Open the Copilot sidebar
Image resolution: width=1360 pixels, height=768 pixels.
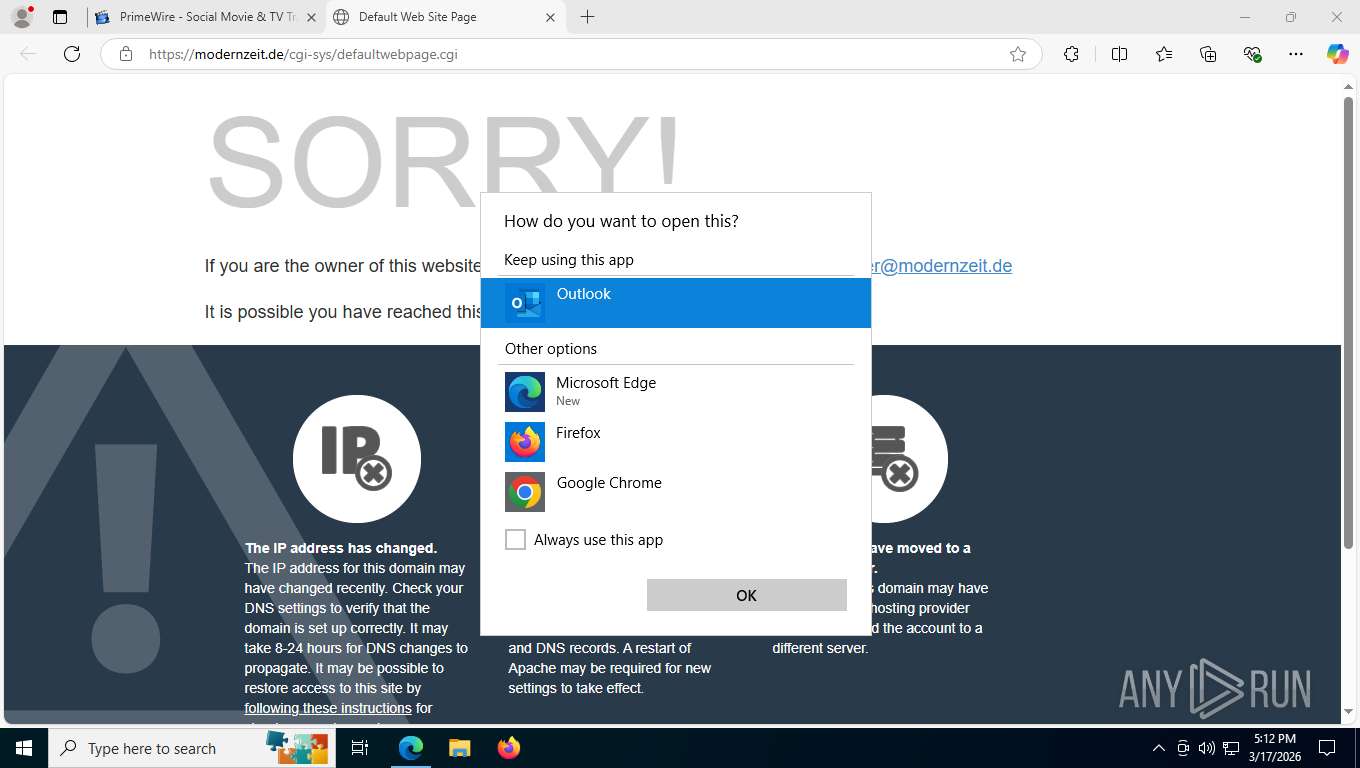[x=1338, y=54]
